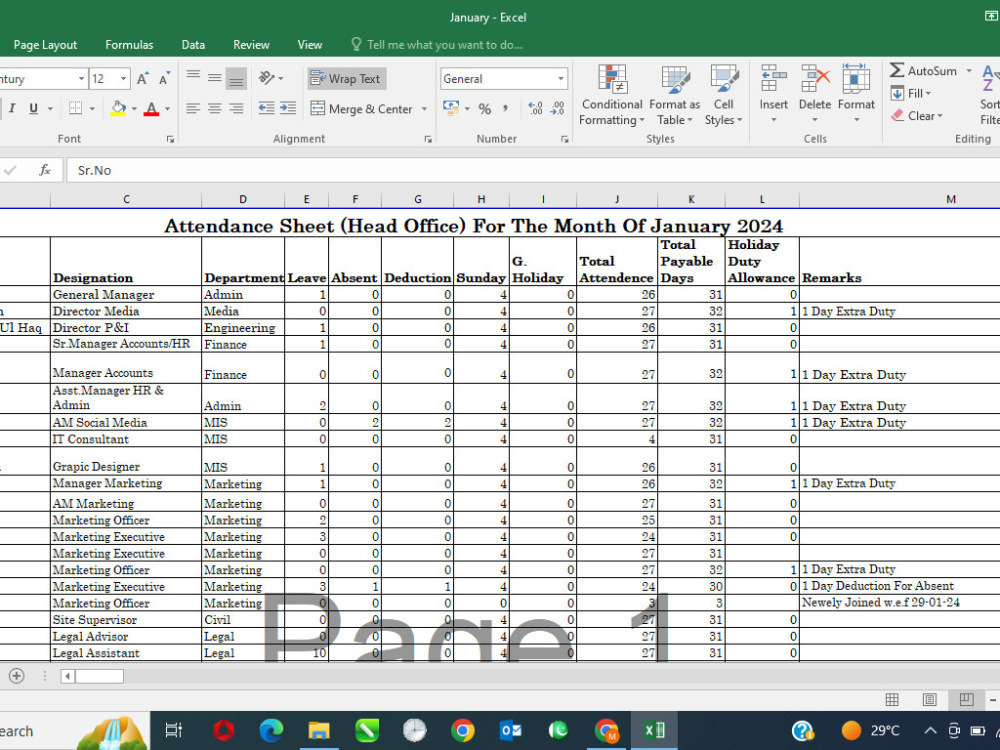Set bottom vertical alignment
Screen dimensions: 1000x750
click(x=236, y=78)
